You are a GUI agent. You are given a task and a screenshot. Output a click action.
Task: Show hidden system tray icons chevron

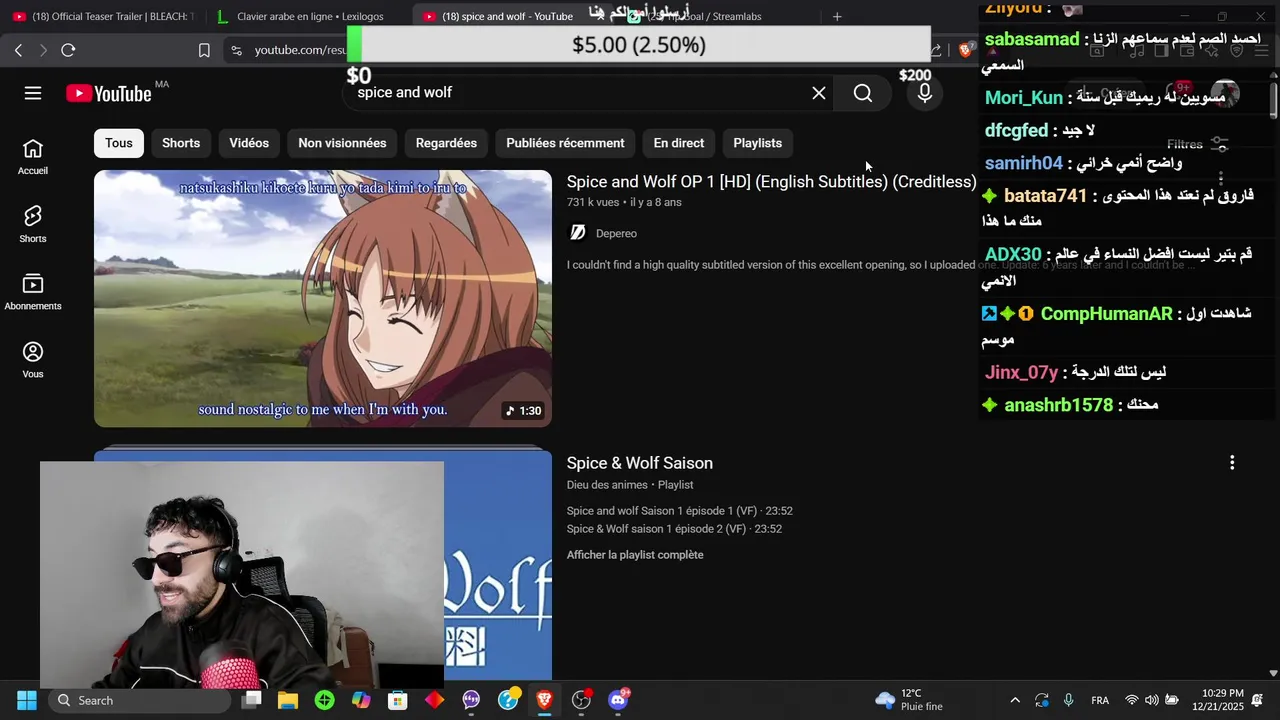1015,700
